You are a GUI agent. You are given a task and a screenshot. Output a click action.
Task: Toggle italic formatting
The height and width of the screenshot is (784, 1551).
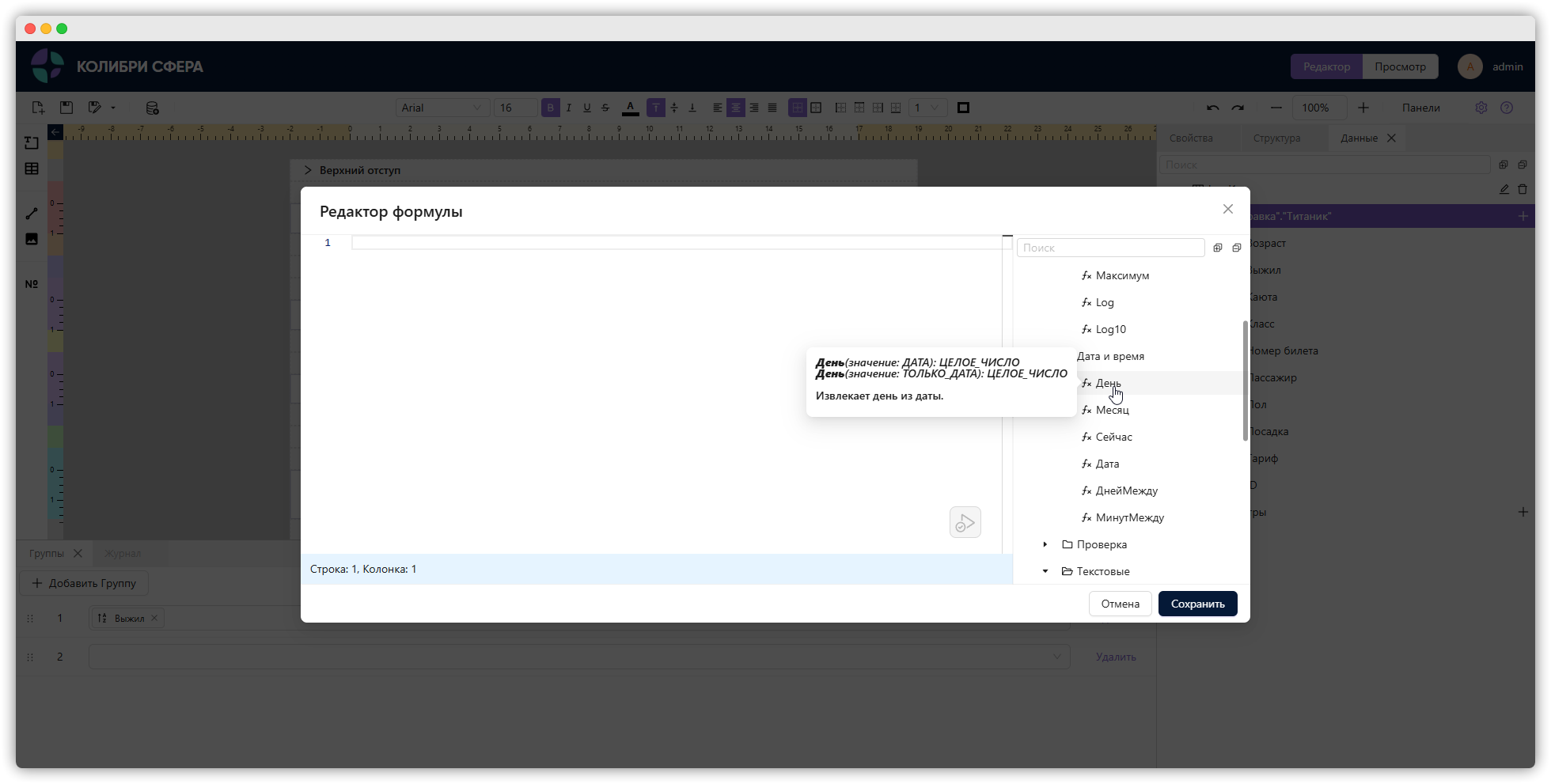pyautogui.click(x=569, y=108)
